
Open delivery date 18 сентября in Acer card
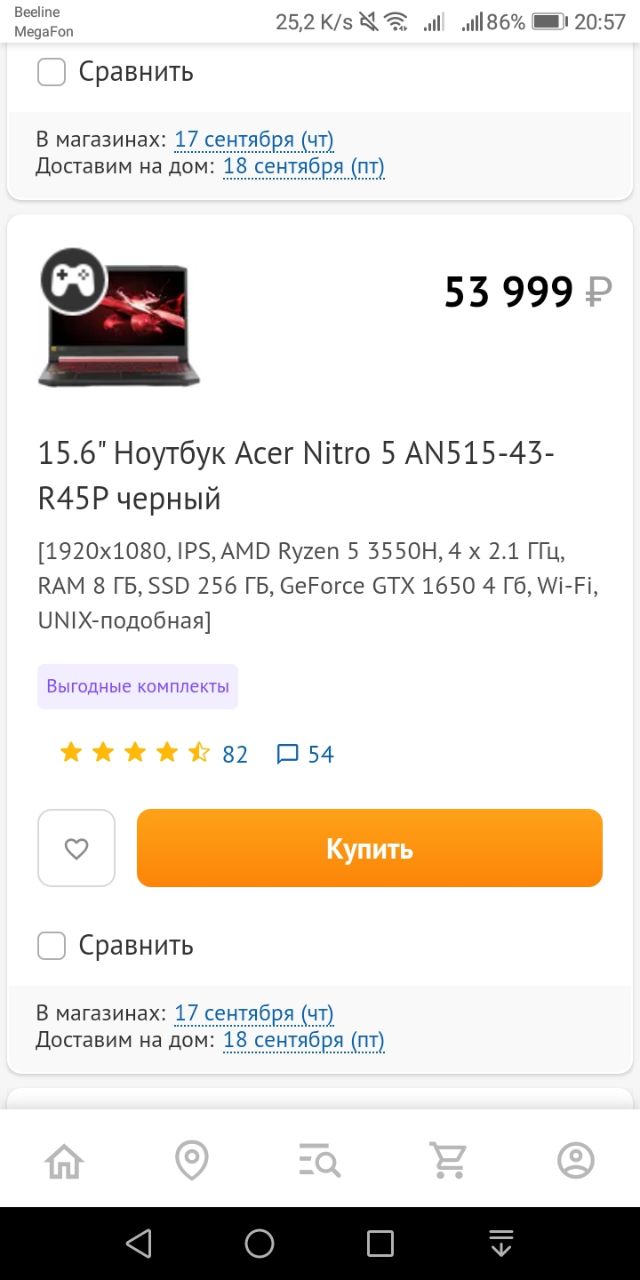point(303,1040)
